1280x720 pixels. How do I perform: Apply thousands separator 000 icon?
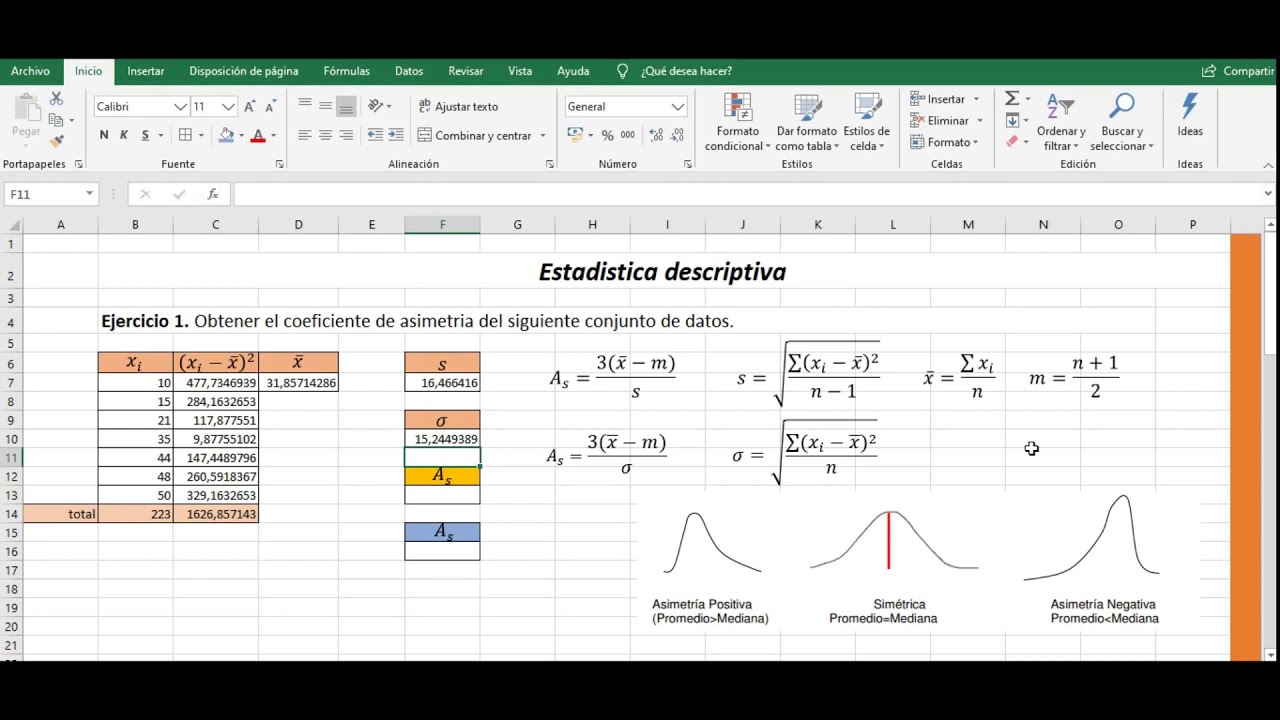(x=628, y=135)
